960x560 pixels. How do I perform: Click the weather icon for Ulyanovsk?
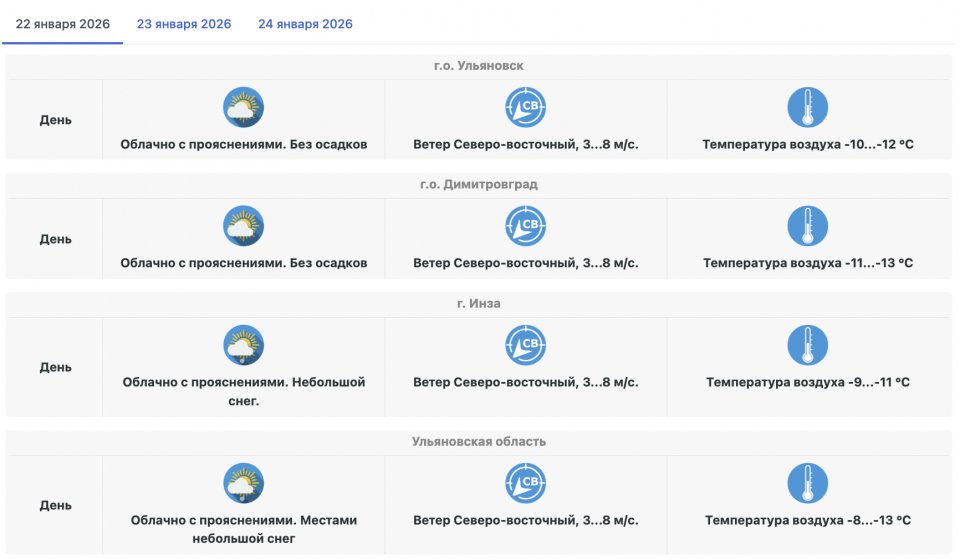point(243,108)
